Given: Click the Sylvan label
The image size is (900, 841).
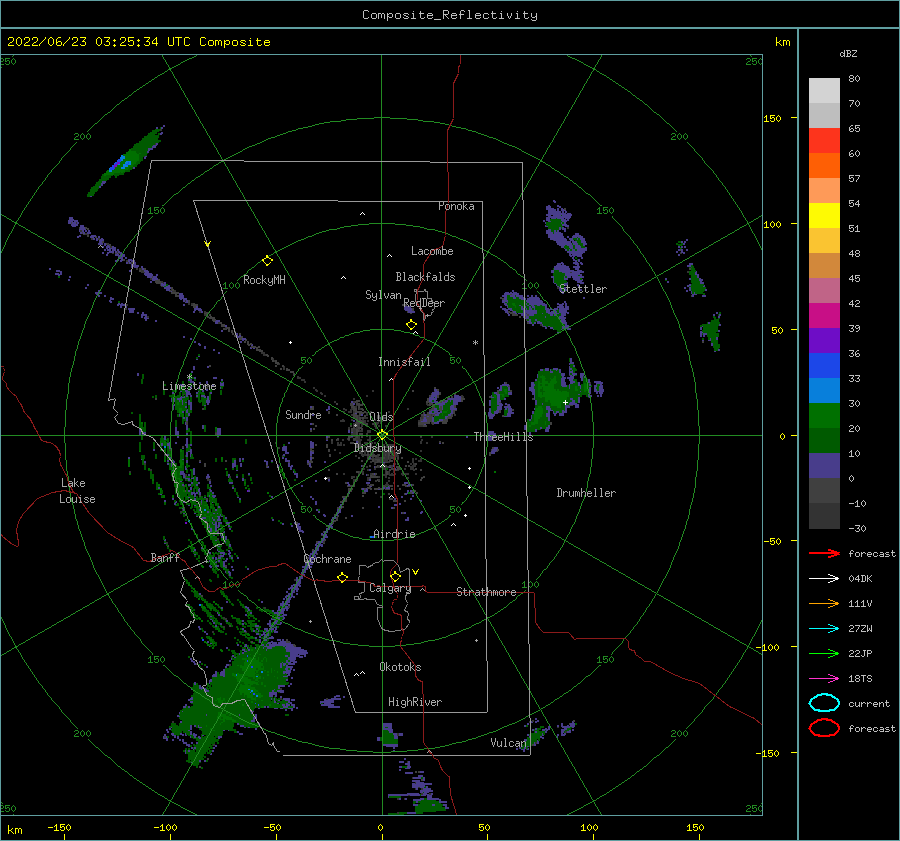Looking at the screenshot, I should (x=383, y=295).
